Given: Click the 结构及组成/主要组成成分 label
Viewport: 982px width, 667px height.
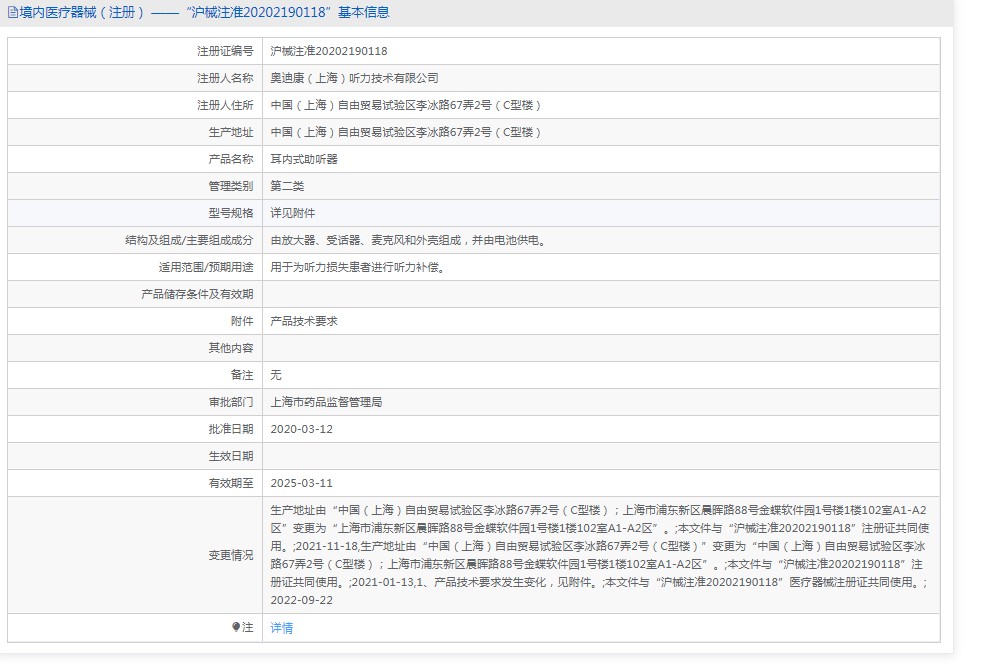Looking at the screenshot, I should [x=189, y=240].
